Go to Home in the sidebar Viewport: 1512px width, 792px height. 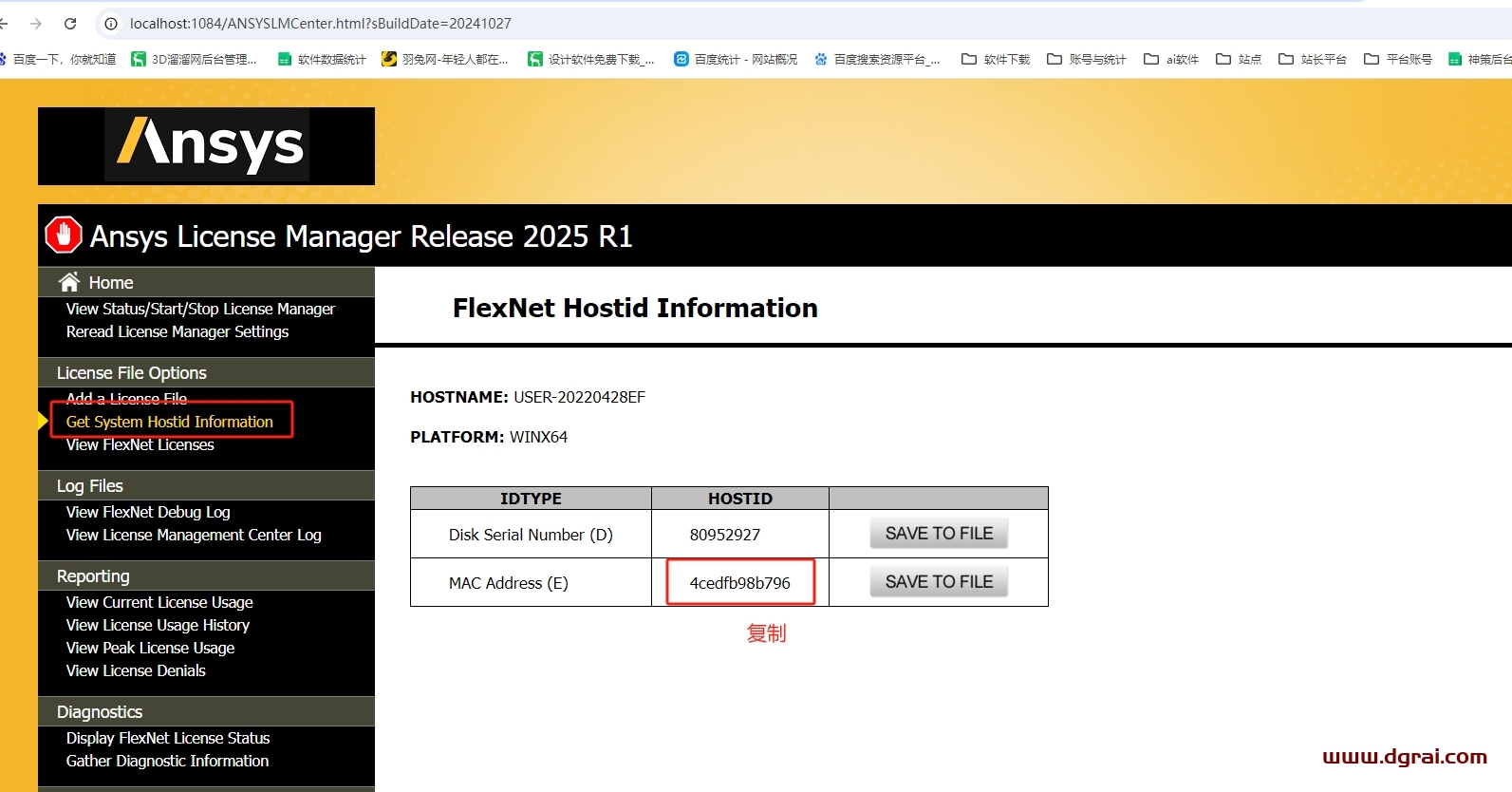pyautogui.click(x=111, y=282)
